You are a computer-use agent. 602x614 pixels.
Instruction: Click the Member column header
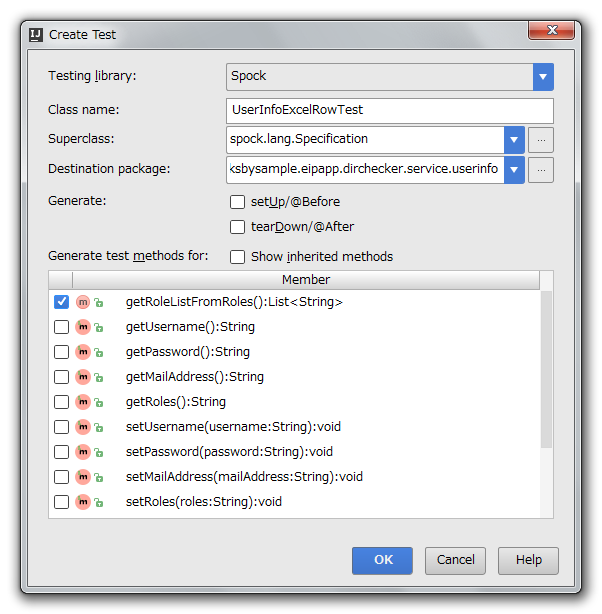click(306, 280)
